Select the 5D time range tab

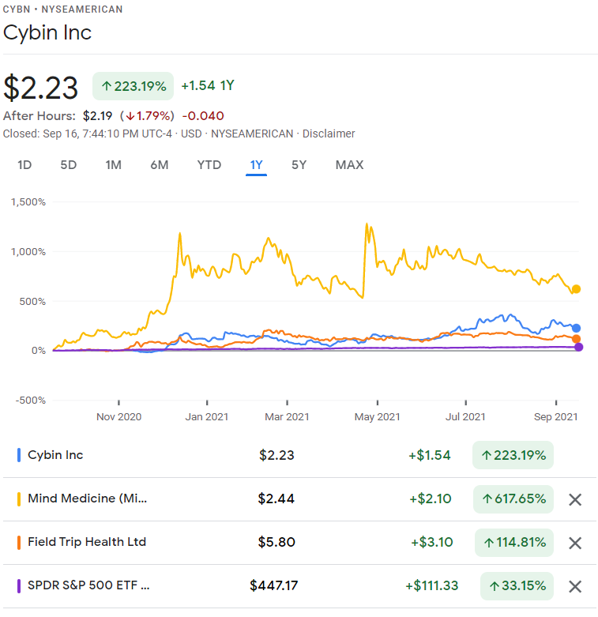point(68,165)
